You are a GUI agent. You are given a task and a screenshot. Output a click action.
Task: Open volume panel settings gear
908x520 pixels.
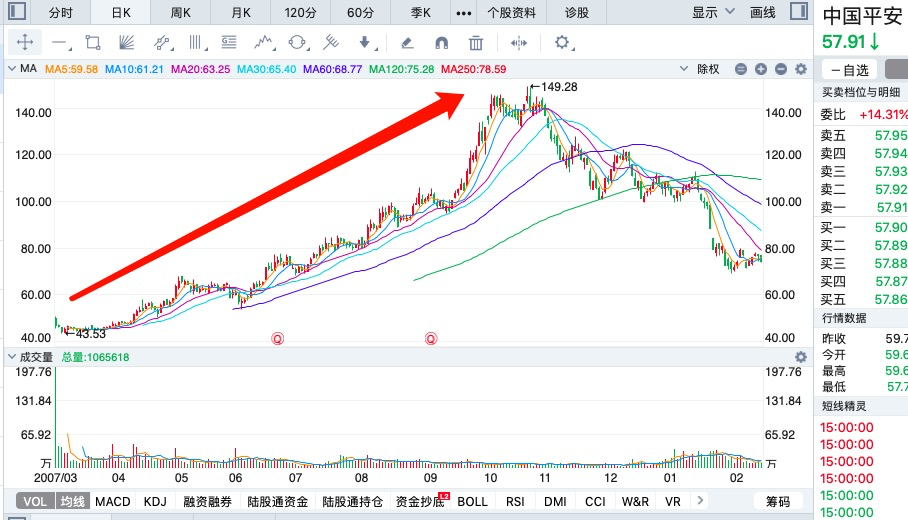pyautogui.click(x=800, y=357)
